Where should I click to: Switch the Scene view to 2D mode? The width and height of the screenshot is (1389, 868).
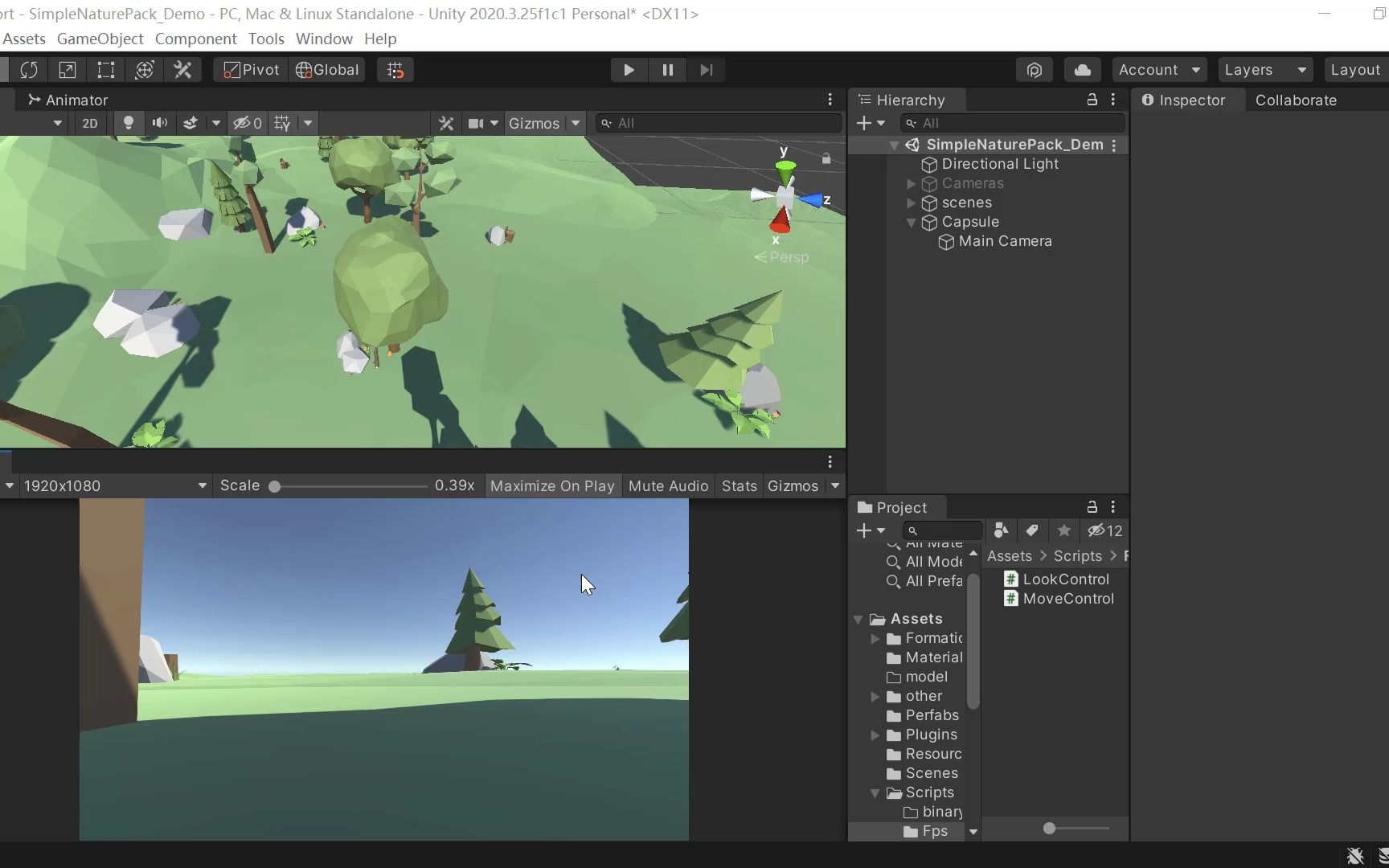pos(89,123)
